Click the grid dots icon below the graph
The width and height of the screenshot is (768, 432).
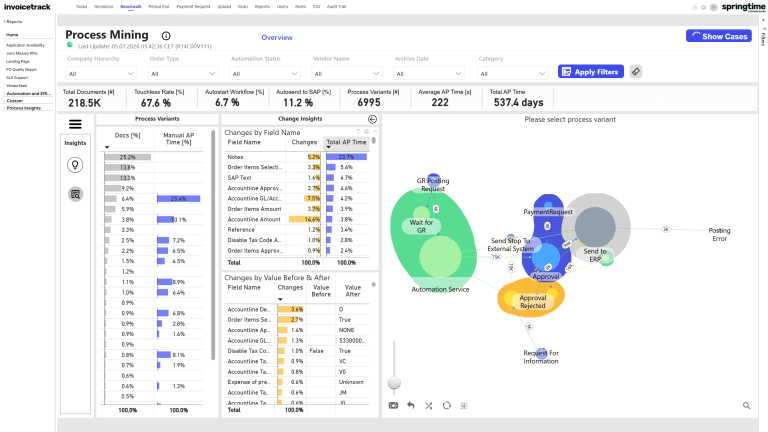coord(464,406)
